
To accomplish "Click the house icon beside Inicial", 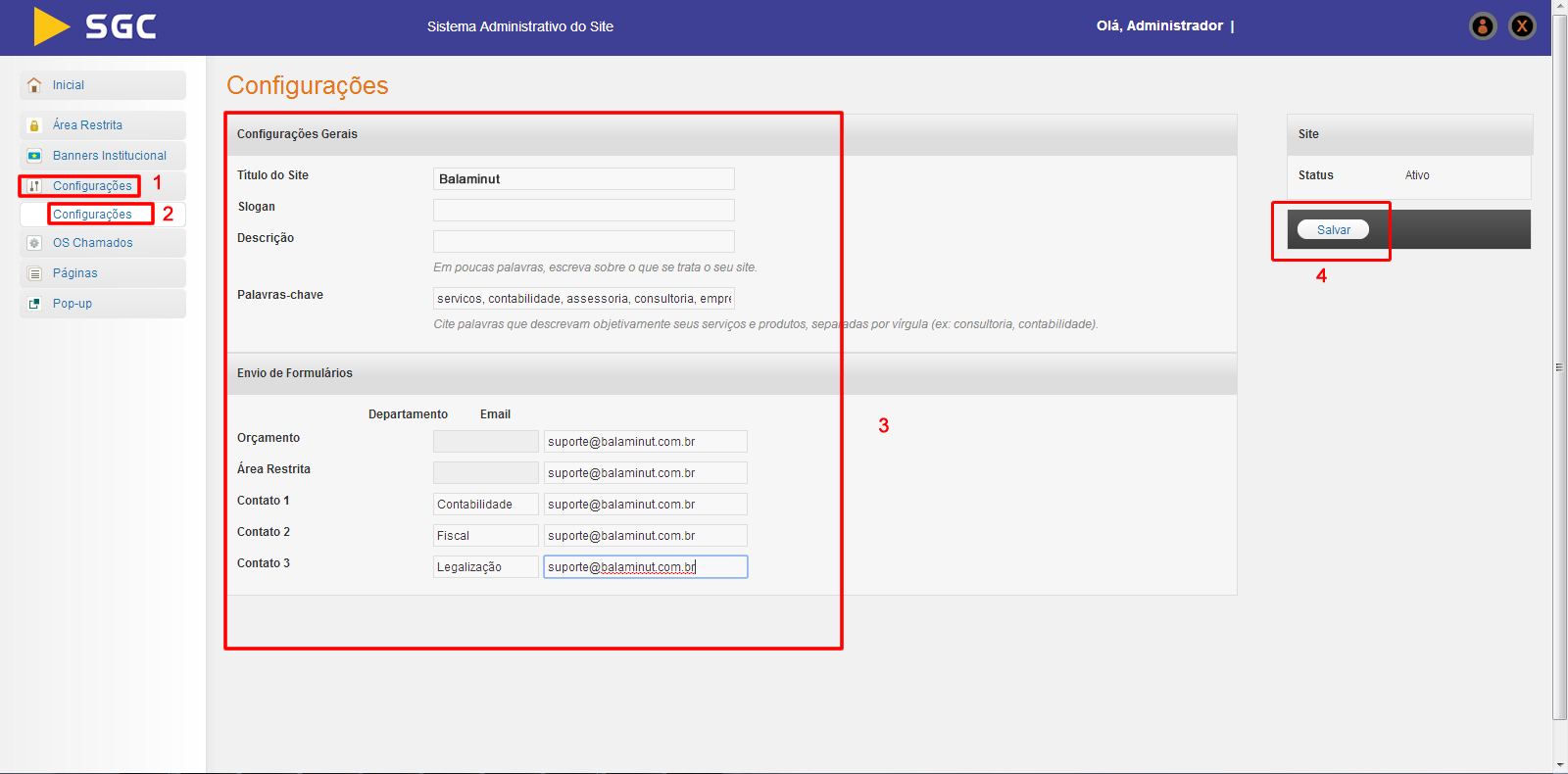I will [x=34, y=85].
